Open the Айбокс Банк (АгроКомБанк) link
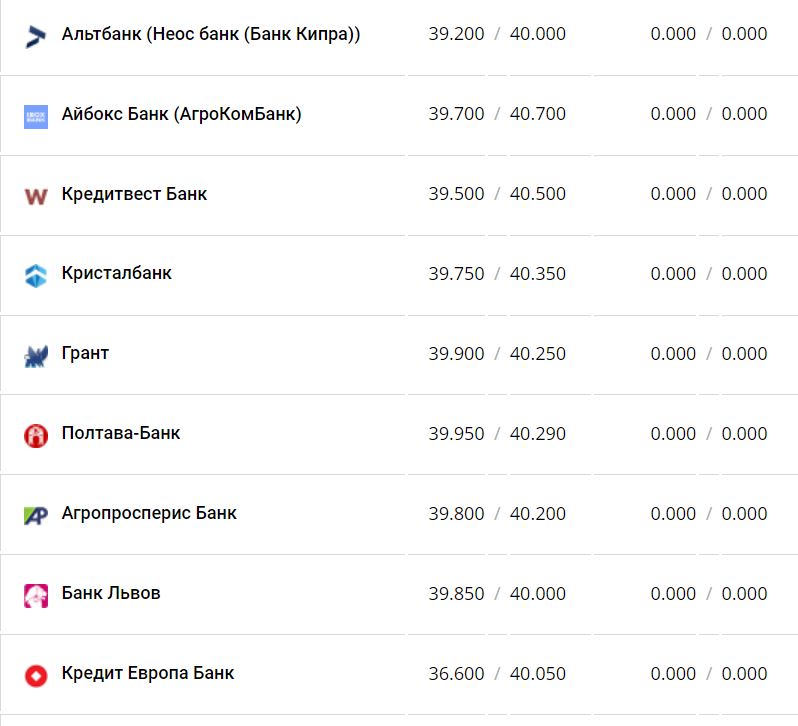 (x=181, y=114)
